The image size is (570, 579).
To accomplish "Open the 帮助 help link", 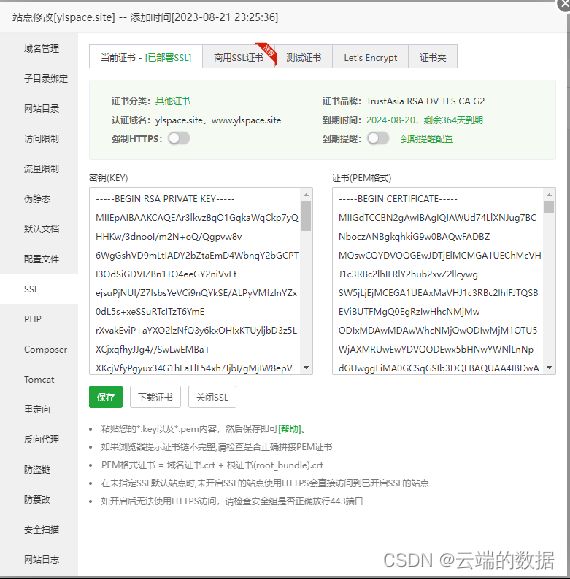I will pos(290,429).
